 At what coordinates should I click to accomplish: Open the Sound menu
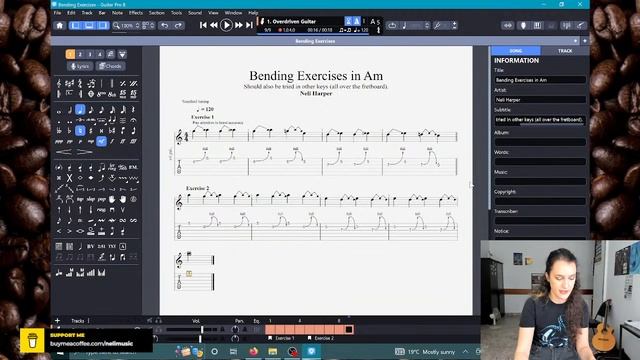coord(195,13)
